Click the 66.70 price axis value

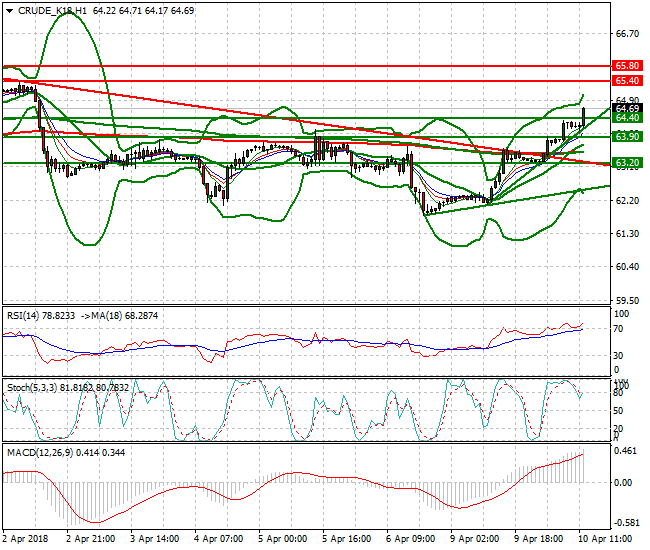(627, 34)
